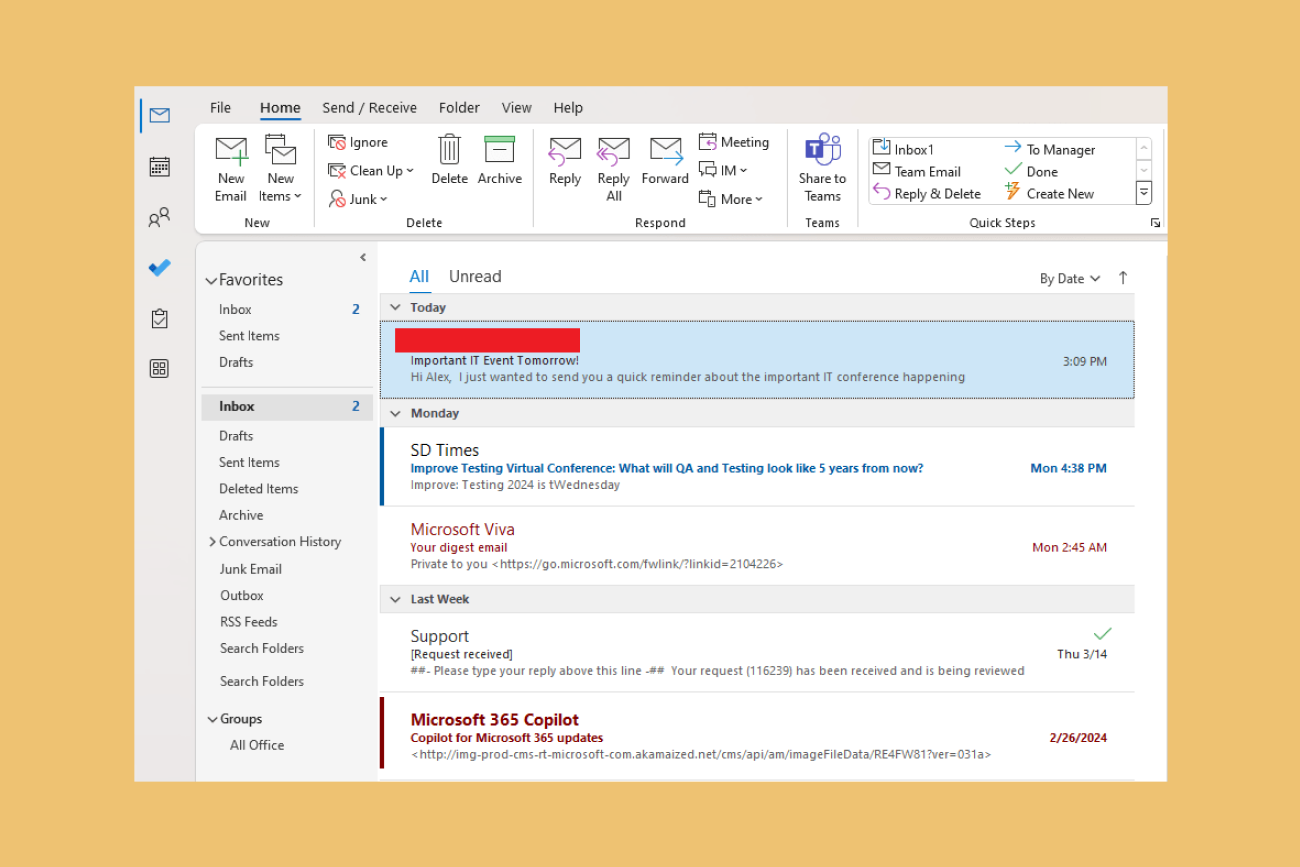Collapse the Groups section
The width and height of the screenshot is (1300, 867).
pos(212,719)
